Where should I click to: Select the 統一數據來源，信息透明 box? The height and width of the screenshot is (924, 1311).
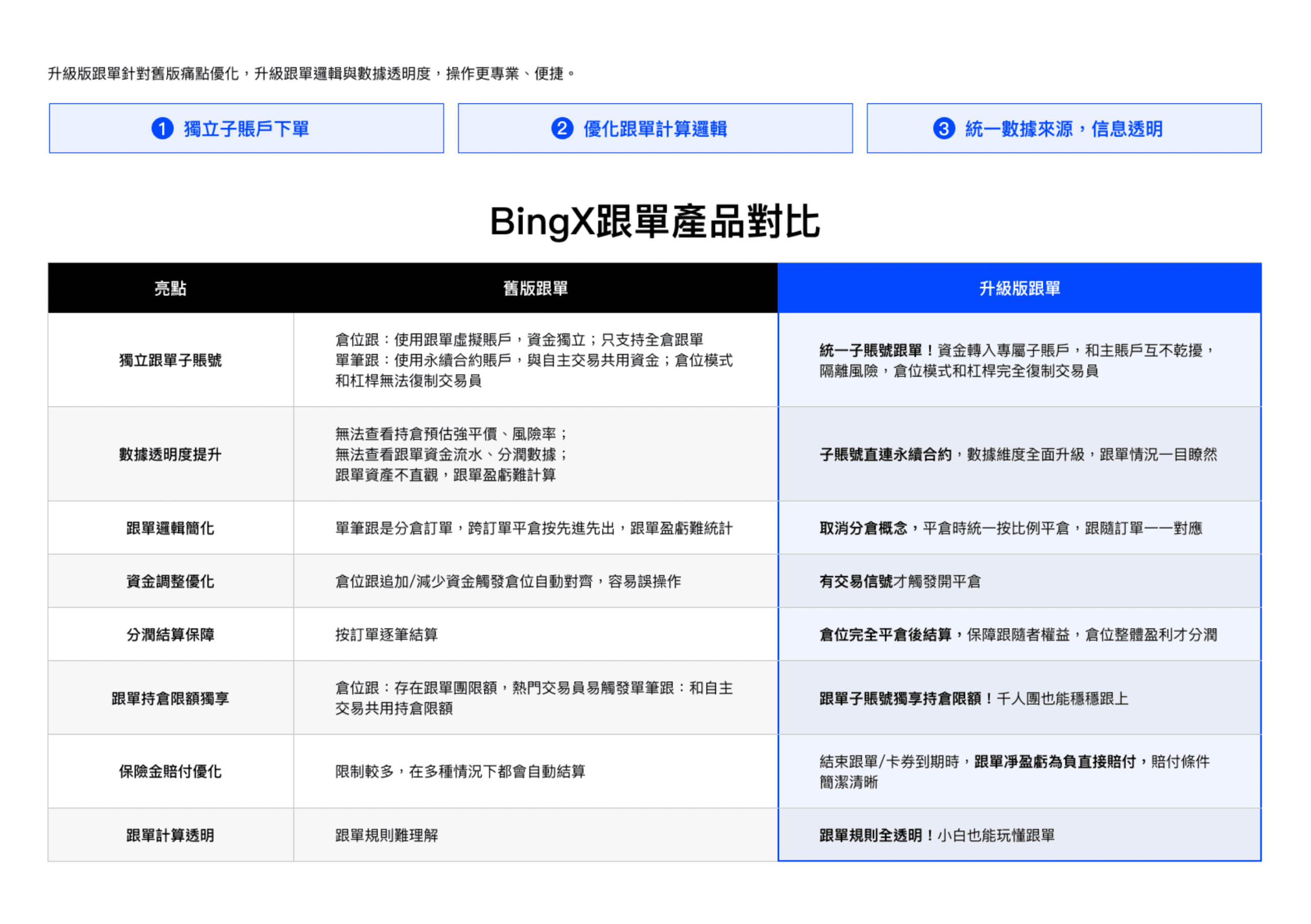(1064, 128)
